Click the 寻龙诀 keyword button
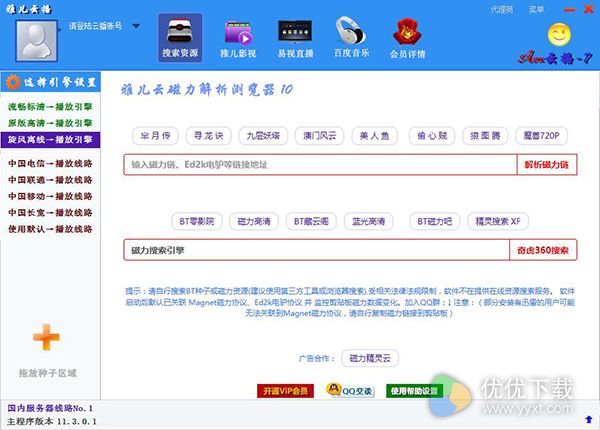Image resolution: width=600 pixels, height=430 pixels. pos(209,136)
